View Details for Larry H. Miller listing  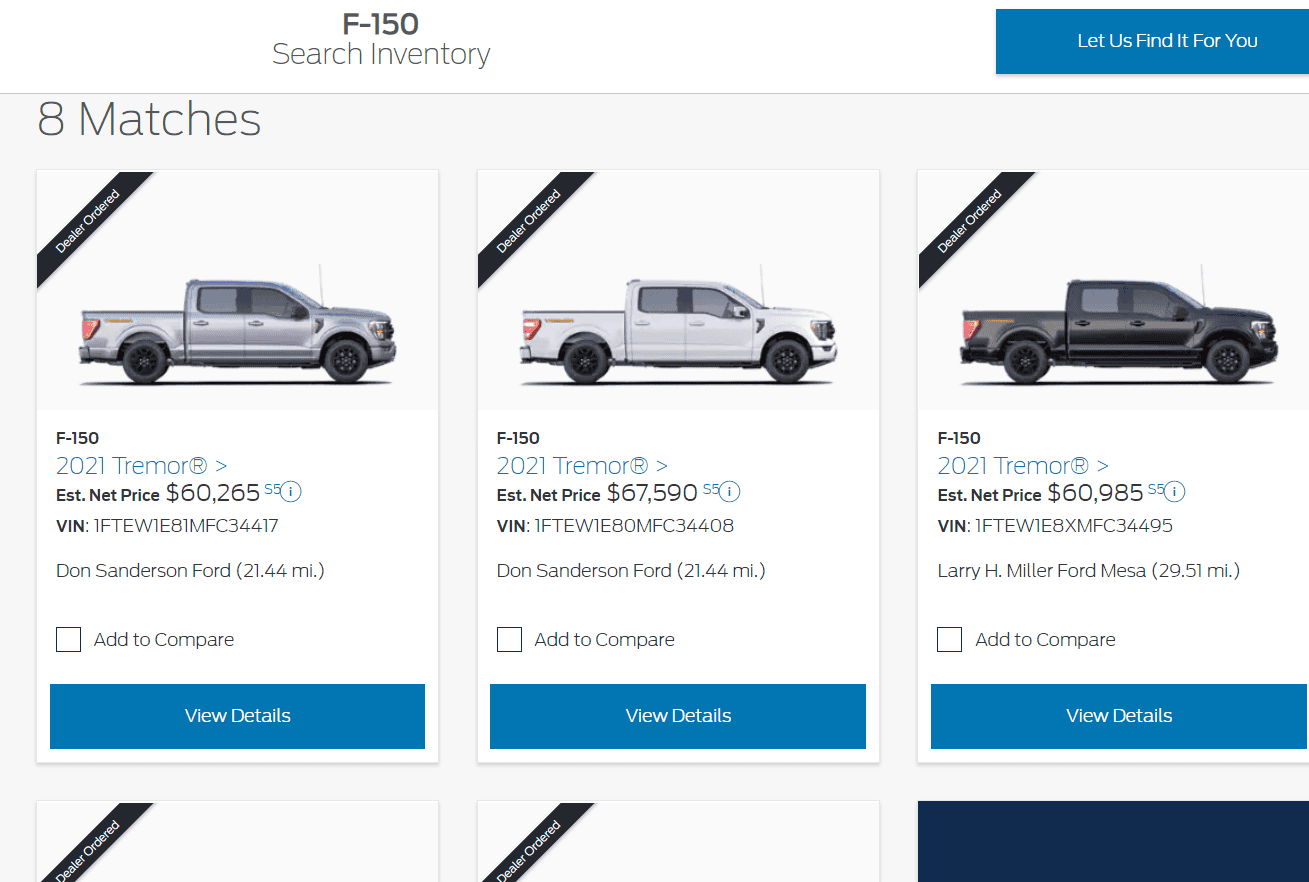click(x=1119, y=716)
